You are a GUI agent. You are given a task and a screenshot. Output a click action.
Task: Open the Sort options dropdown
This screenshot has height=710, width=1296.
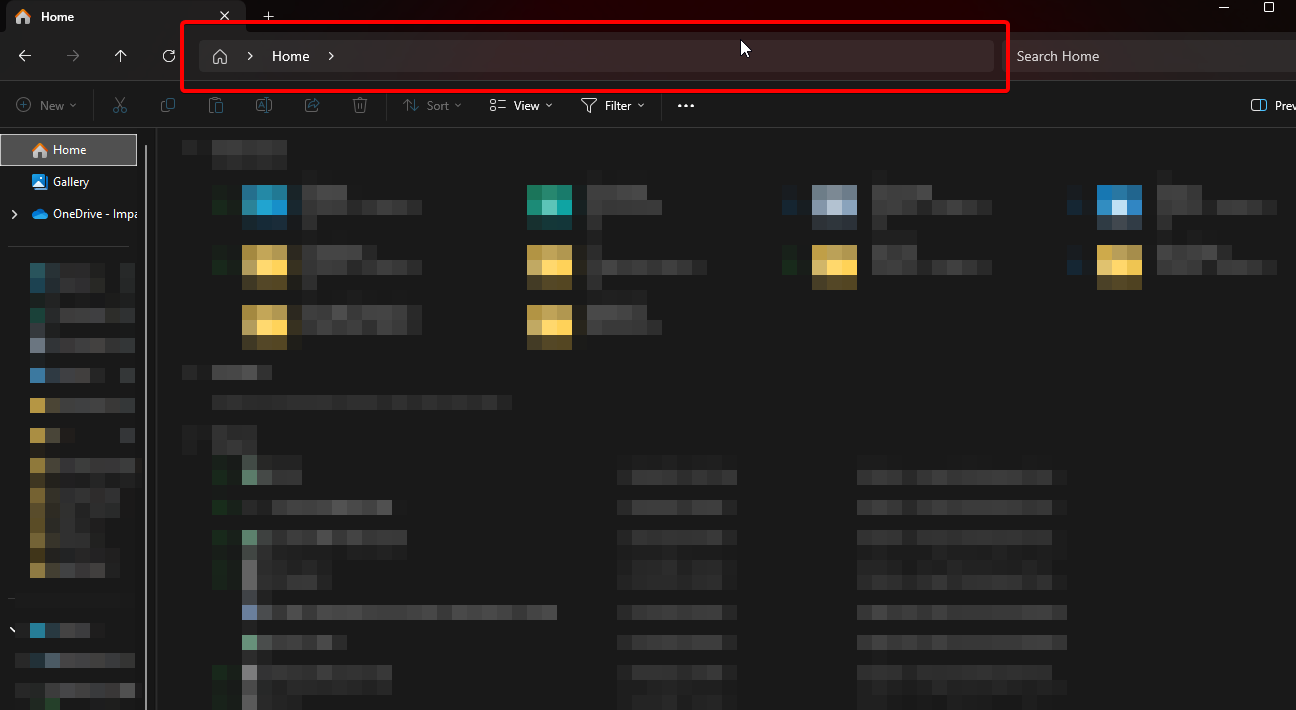[x=432, y=105]
